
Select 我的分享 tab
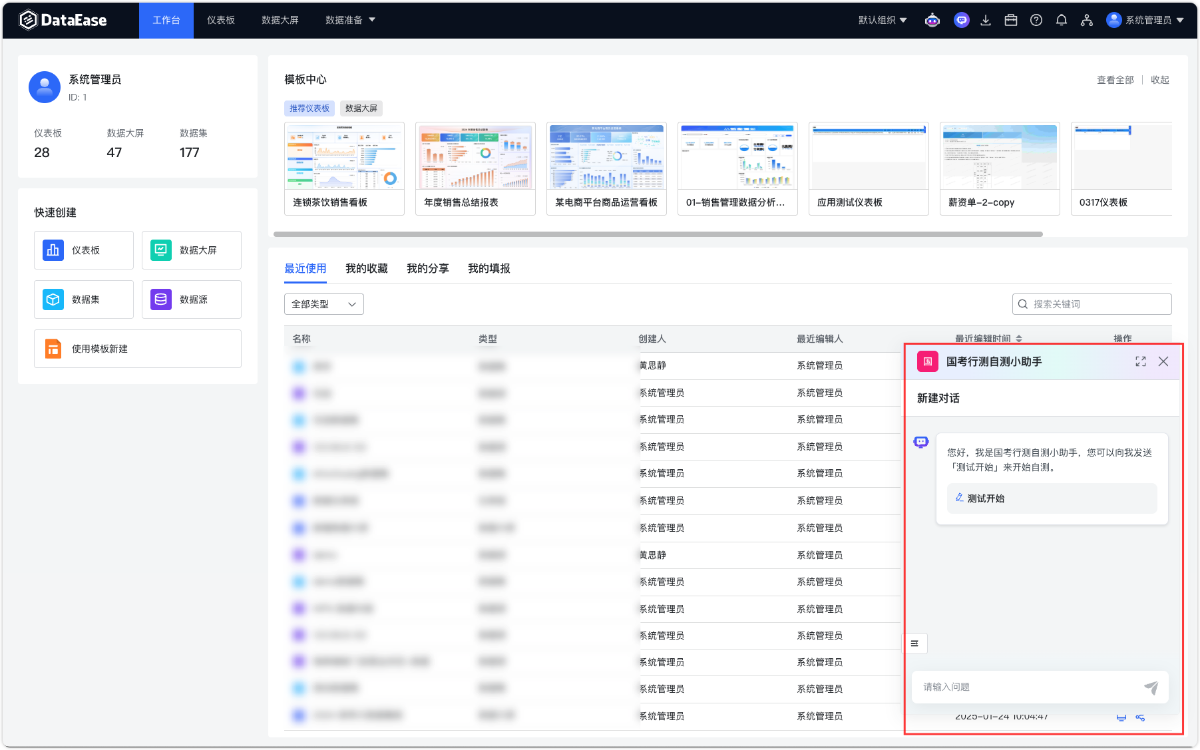(x=427, y=269)
